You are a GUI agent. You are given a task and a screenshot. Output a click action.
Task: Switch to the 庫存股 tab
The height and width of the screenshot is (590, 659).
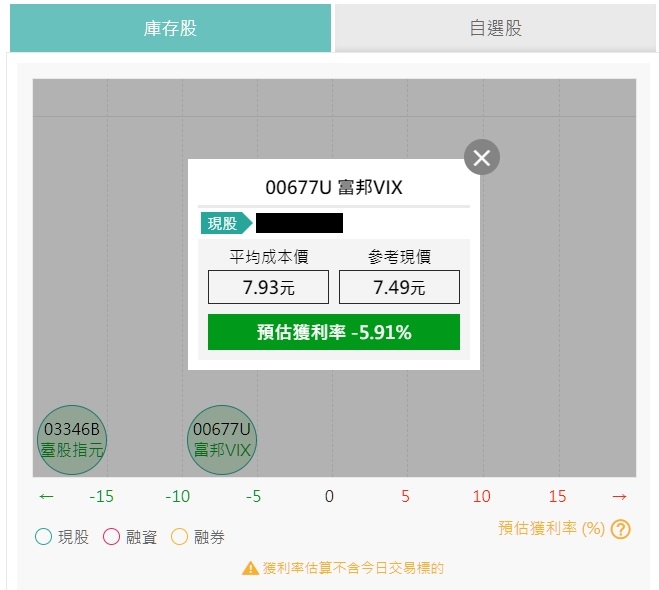tap(170, 28)
